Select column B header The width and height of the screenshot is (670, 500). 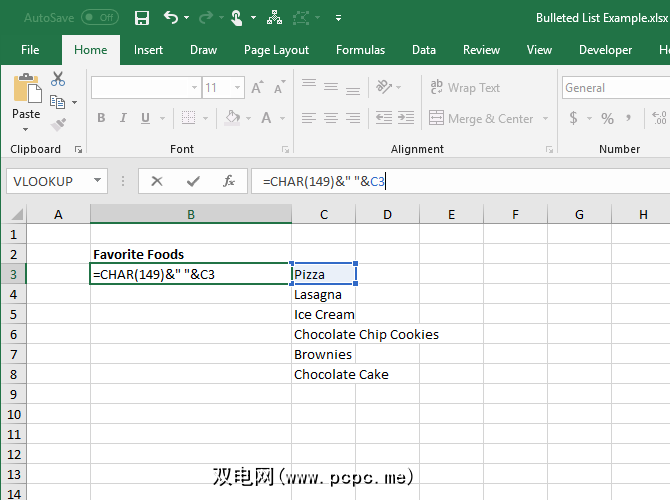pos(191,214)
